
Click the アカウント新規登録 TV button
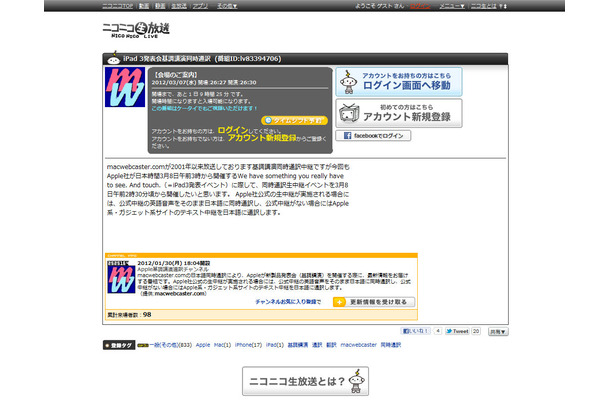coord(399,113)
